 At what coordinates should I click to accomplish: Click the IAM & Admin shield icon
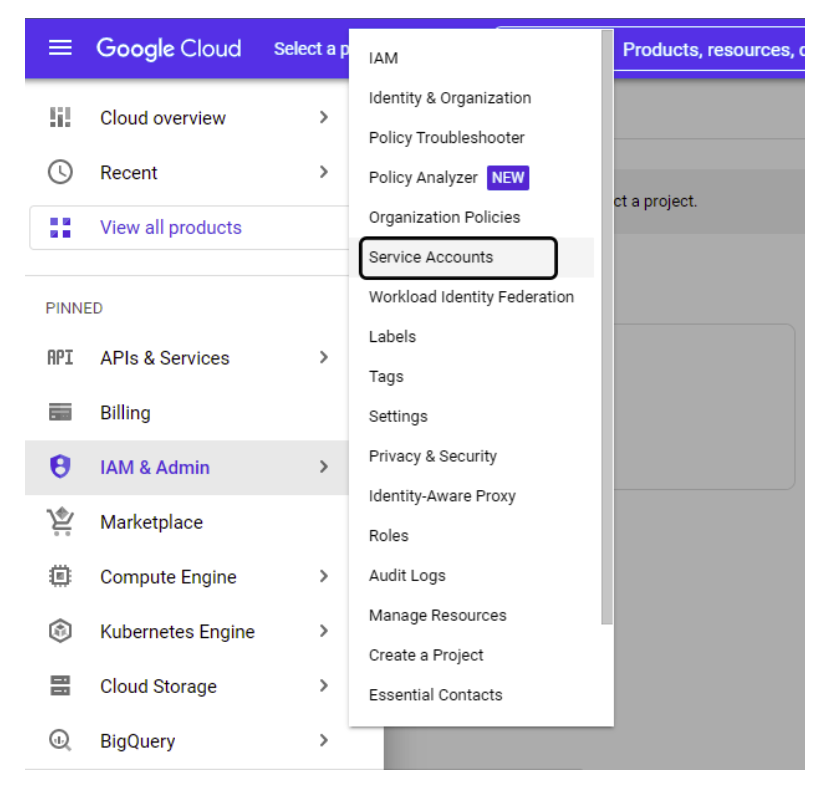60,466
